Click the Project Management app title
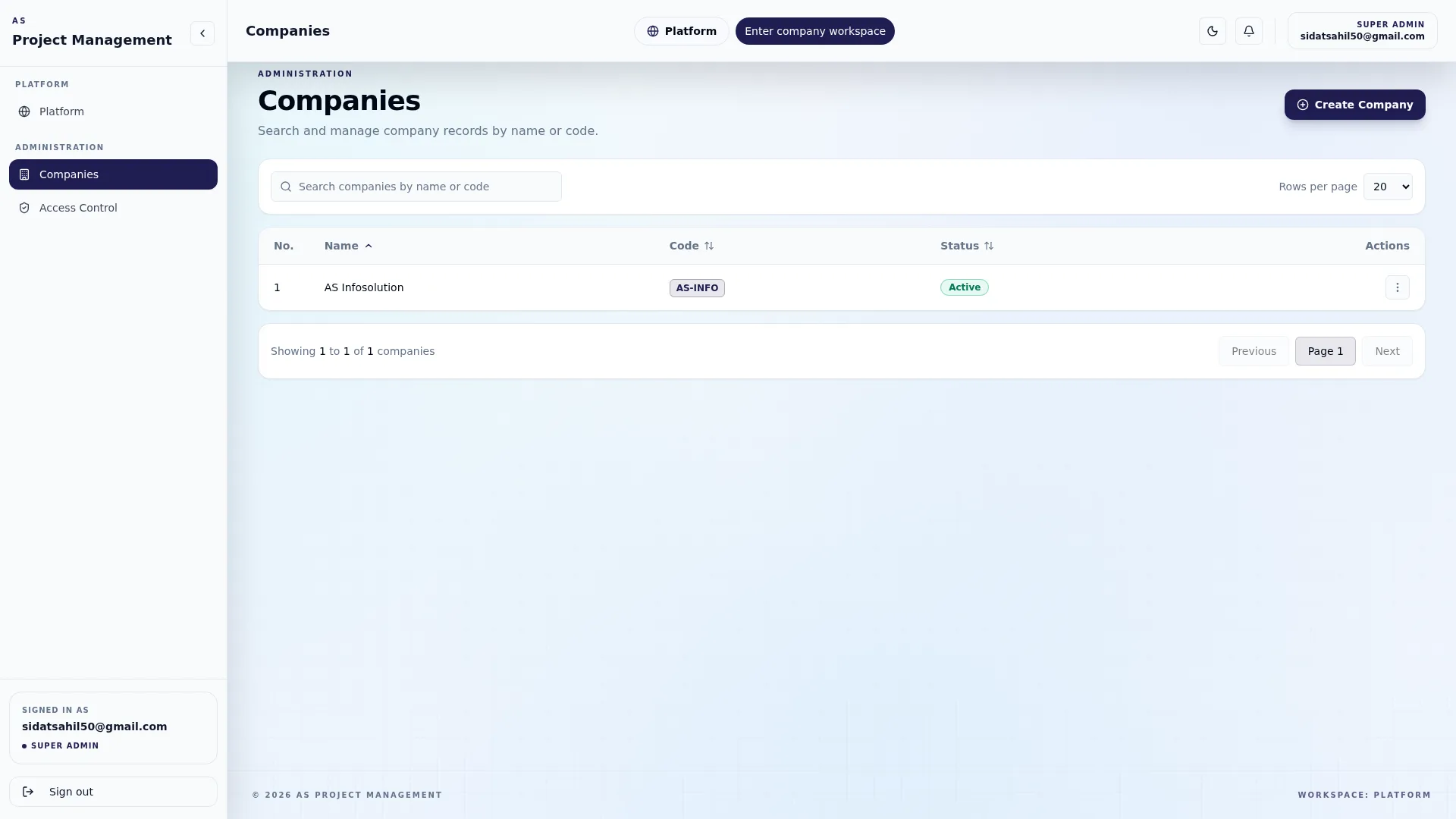The height and width of the screenshot is (819, 1456). [92, 40]
